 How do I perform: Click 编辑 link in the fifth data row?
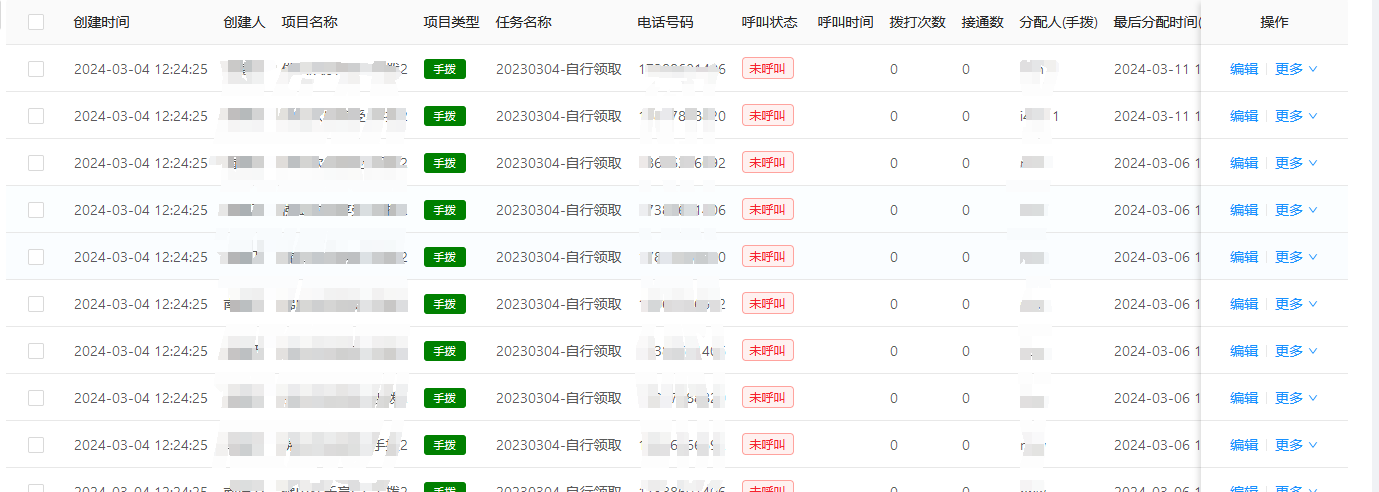pos(1244,257)
